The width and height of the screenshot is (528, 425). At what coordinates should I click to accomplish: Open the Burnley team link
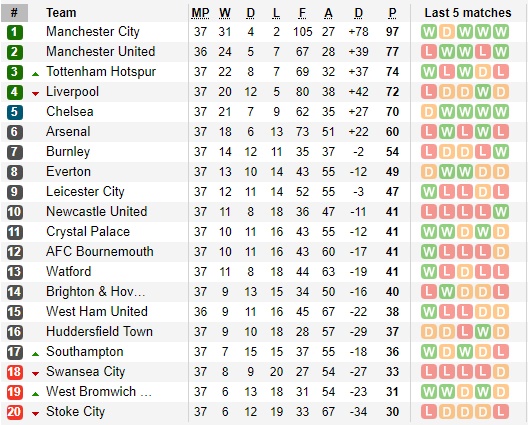(x=68, y=152)
